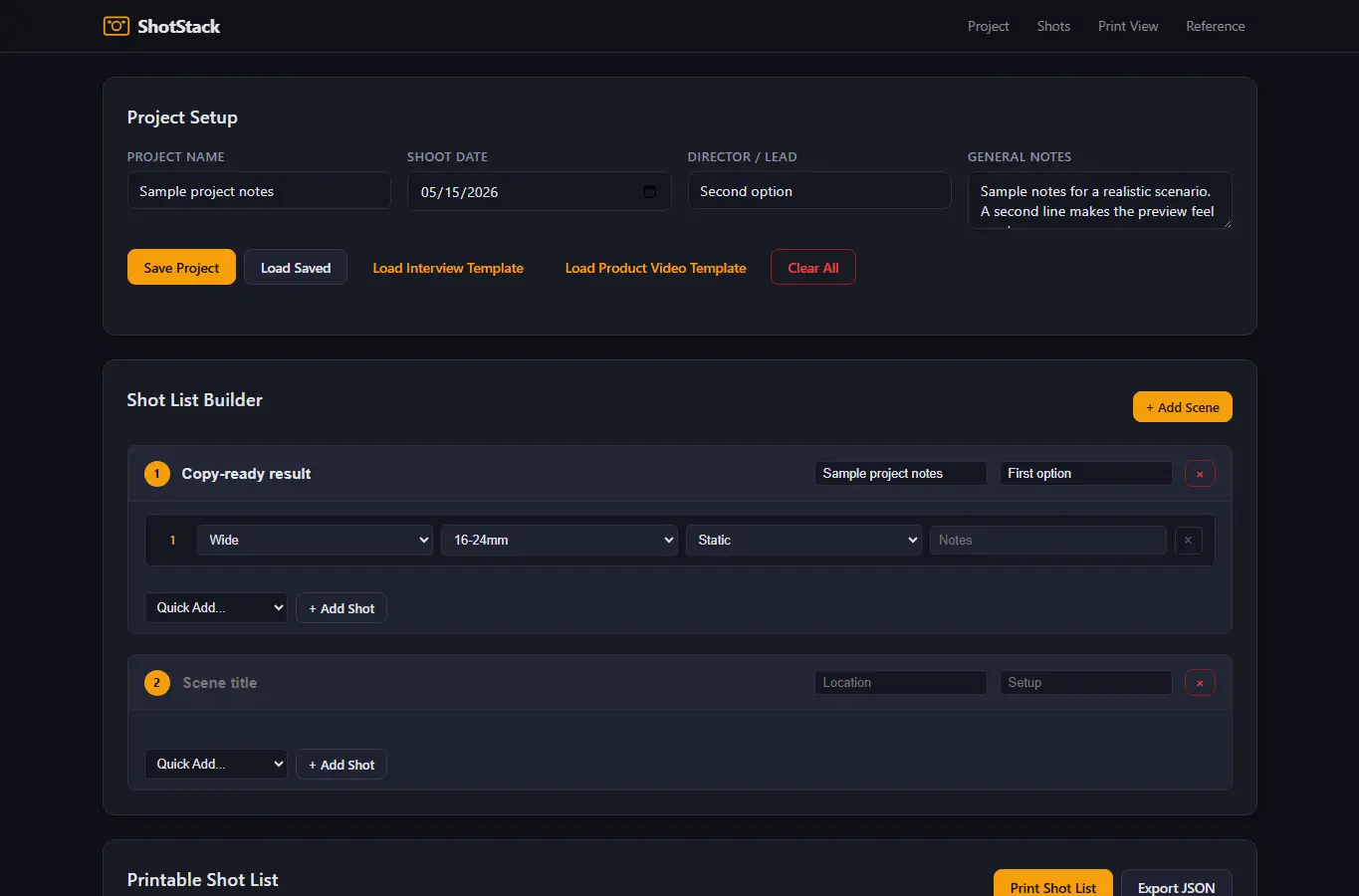Focus the Project Name input field
Screen dimensions: 1359x896
(259, 191)
